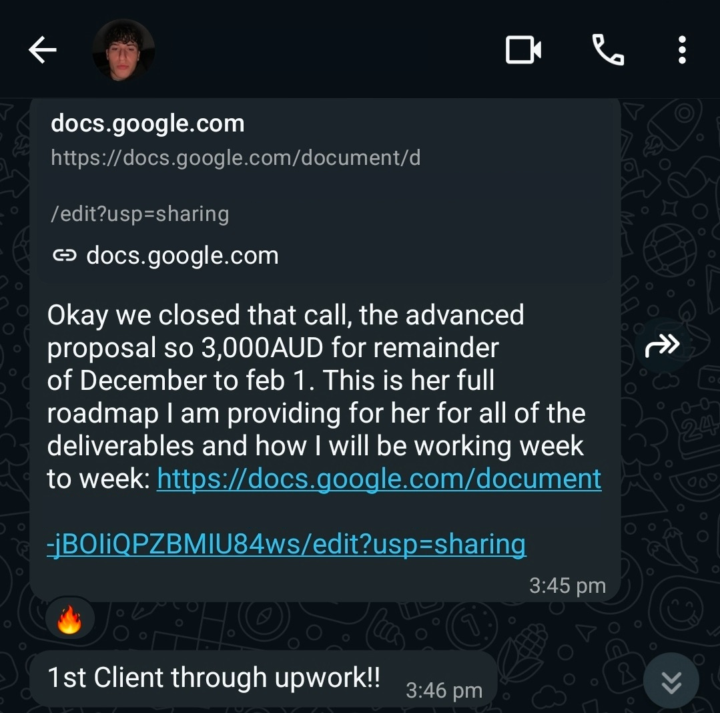Tap the 3:46 pm timestamp
Image resolution: width=720 pixels, height=713 pixels.
pos(444,690)
